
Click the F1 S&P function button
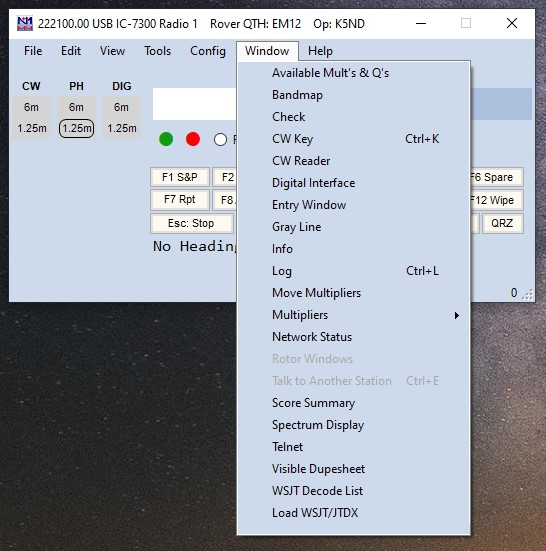point(180,177)
